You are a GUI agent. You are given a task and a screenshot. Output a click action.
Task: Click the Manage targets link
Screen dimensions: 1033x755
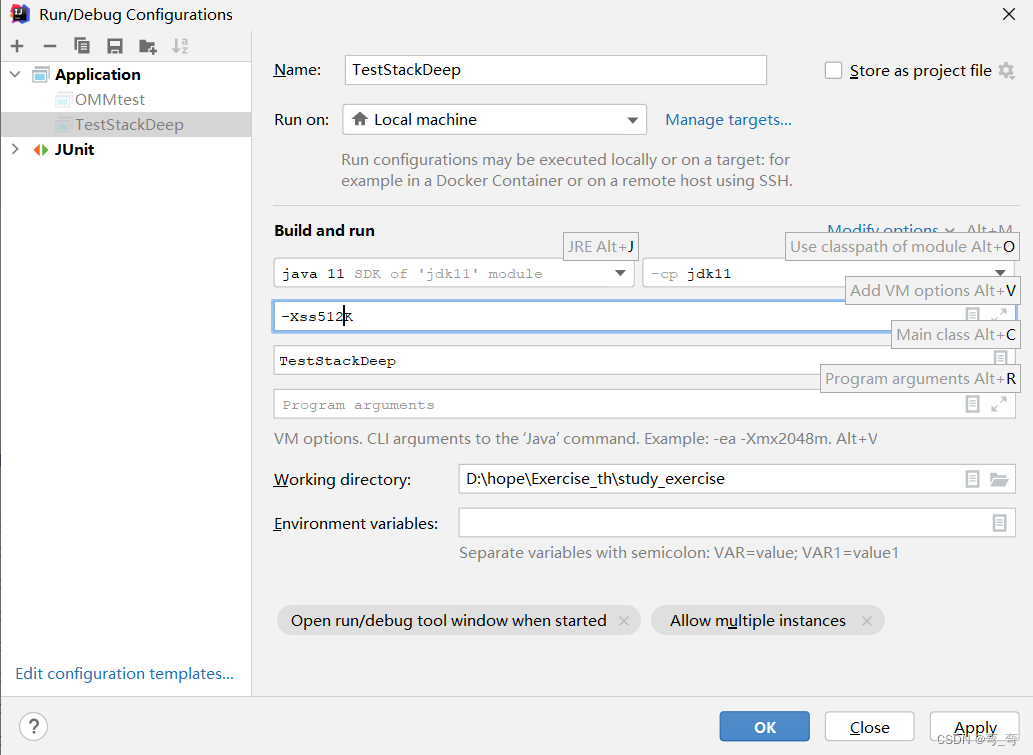point(728,120)
